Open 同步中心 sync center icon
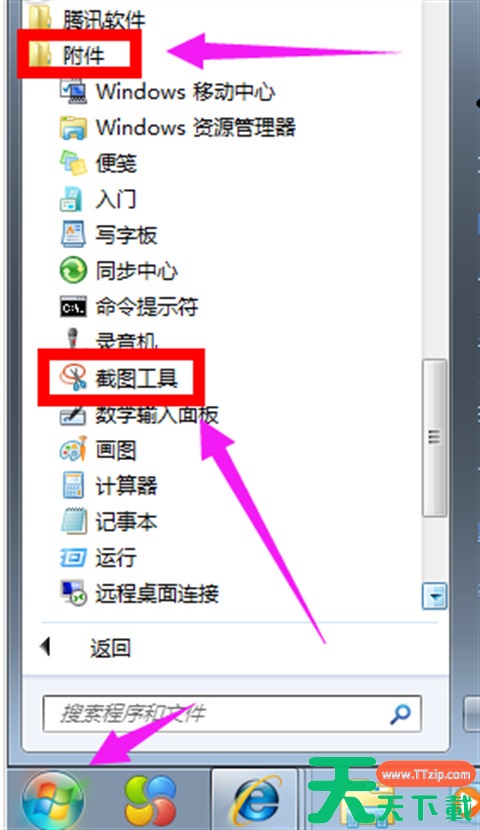Screen dimensions: 480x830 click(x=73, y=270)
